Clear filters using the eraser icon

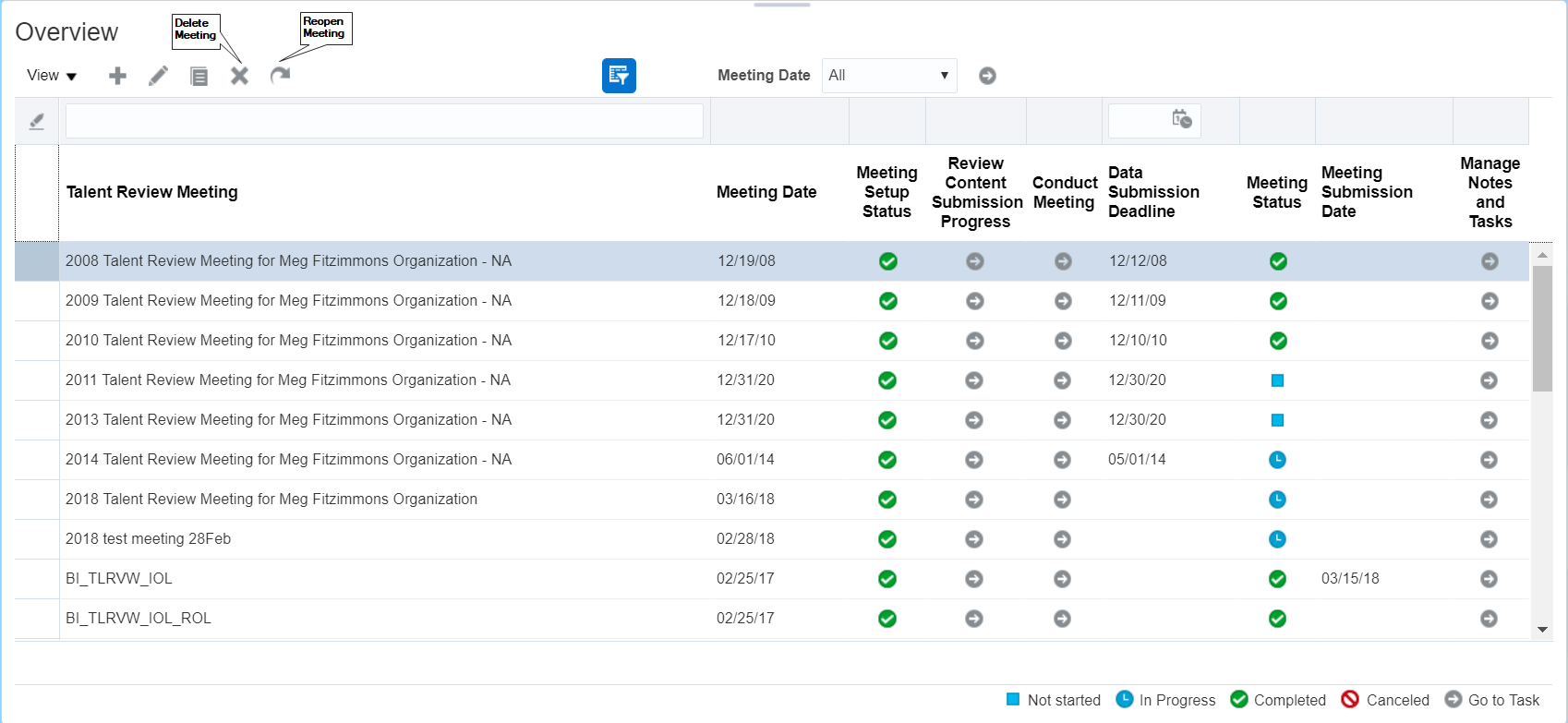pos(37,121)
